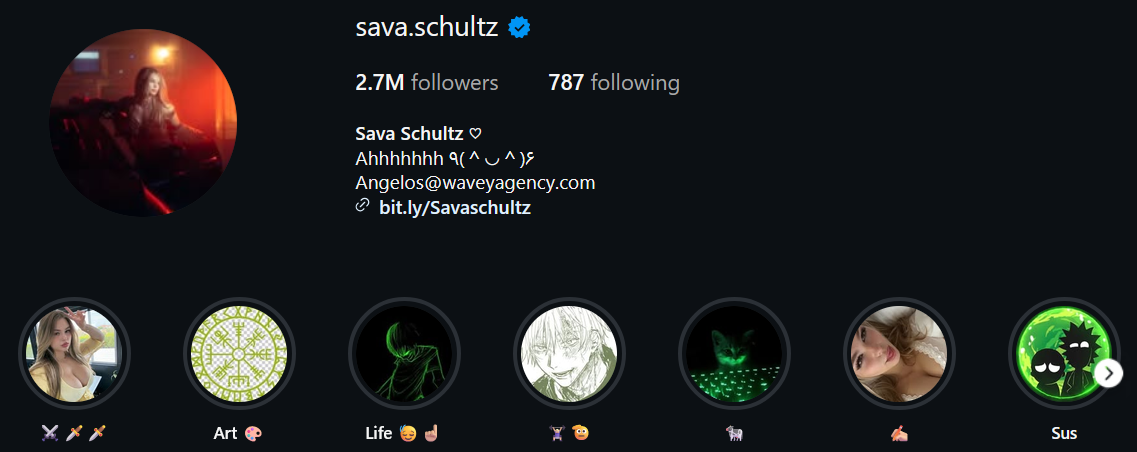View the Life story highlight
Screen dimensions: 1137x452
[x=404, y=353]
